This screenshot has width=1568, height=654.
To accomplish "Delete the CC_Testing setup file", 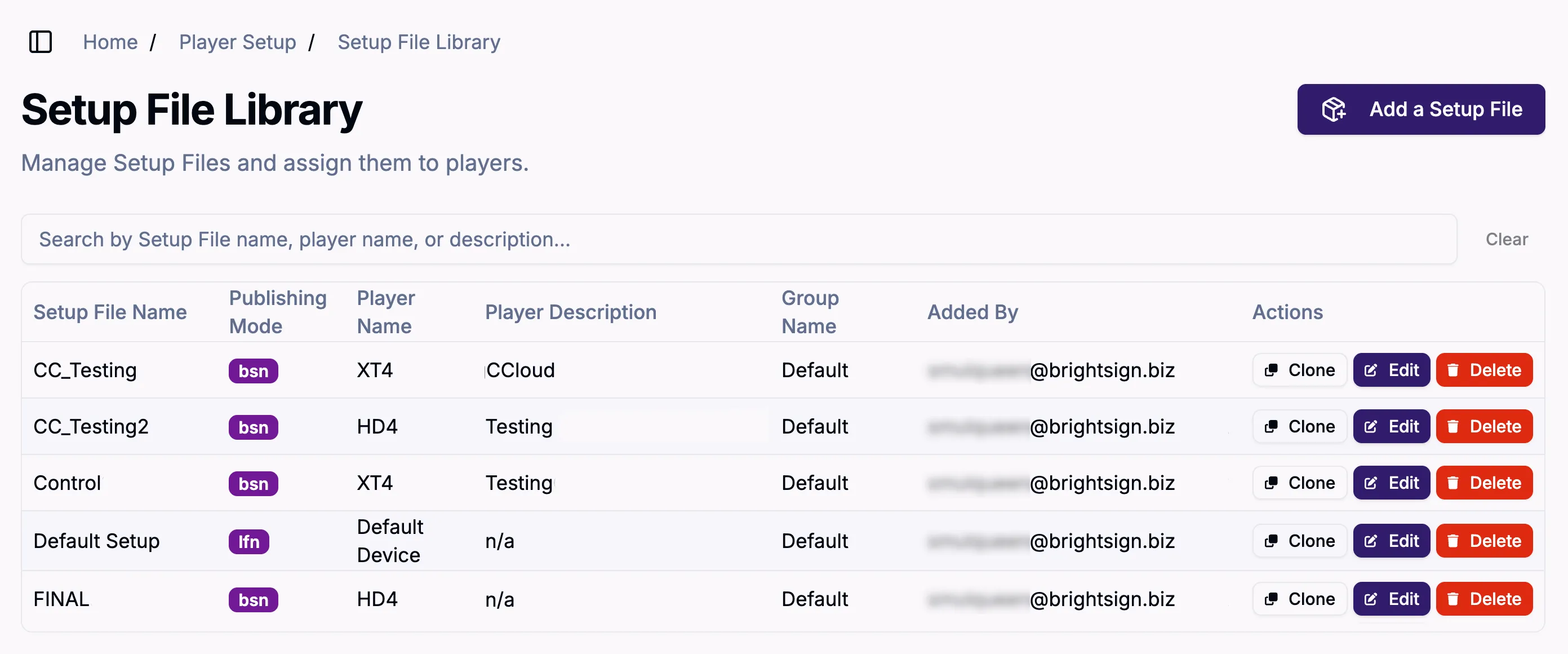I will pyautogui.click(x=1484, y=370).
